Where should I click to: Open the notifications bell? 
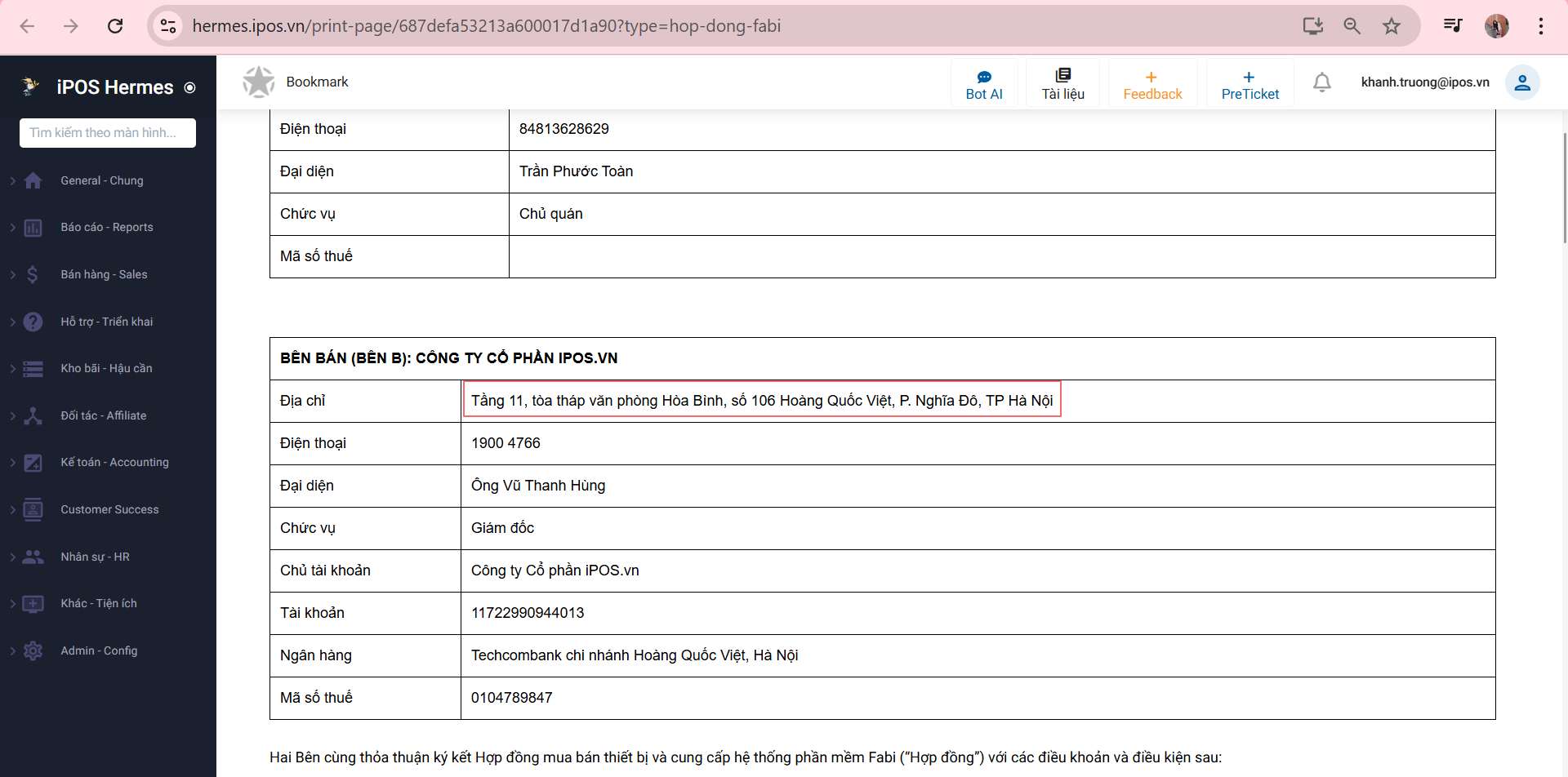click(1322, 82)
